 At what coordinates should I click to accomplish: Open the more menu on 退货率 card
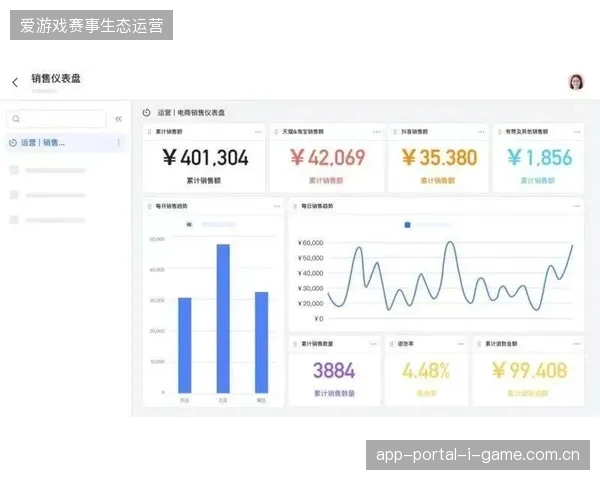461,344
